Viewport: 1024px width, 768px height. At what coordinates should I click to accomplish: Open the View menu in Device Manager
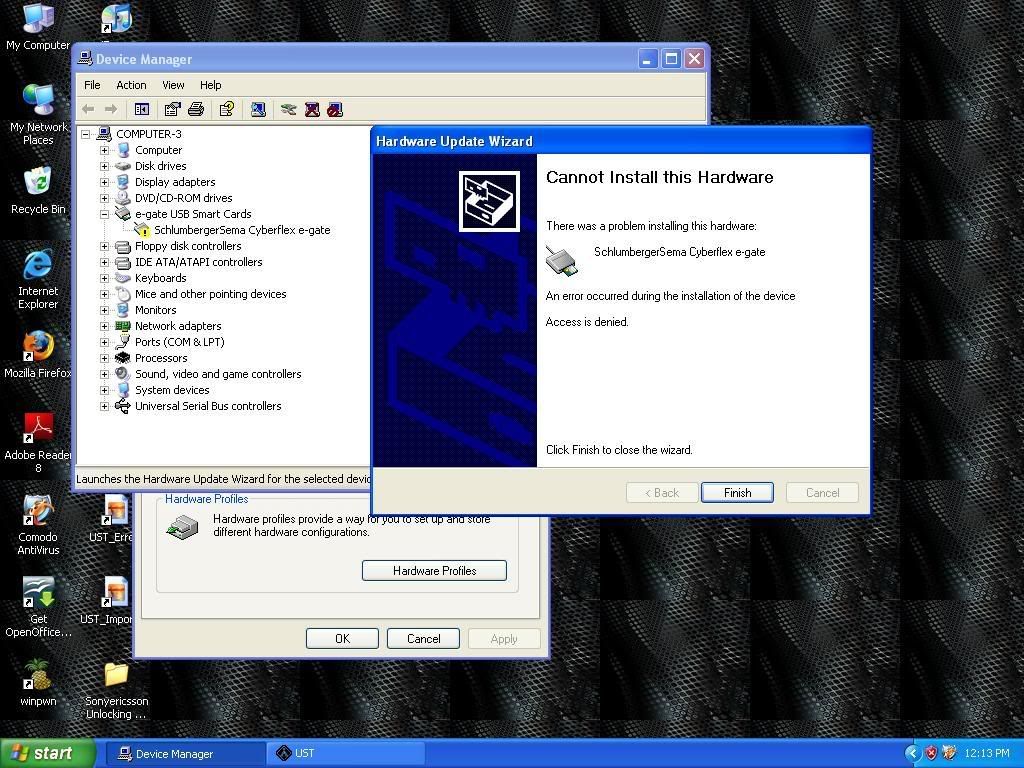[173, 85]
